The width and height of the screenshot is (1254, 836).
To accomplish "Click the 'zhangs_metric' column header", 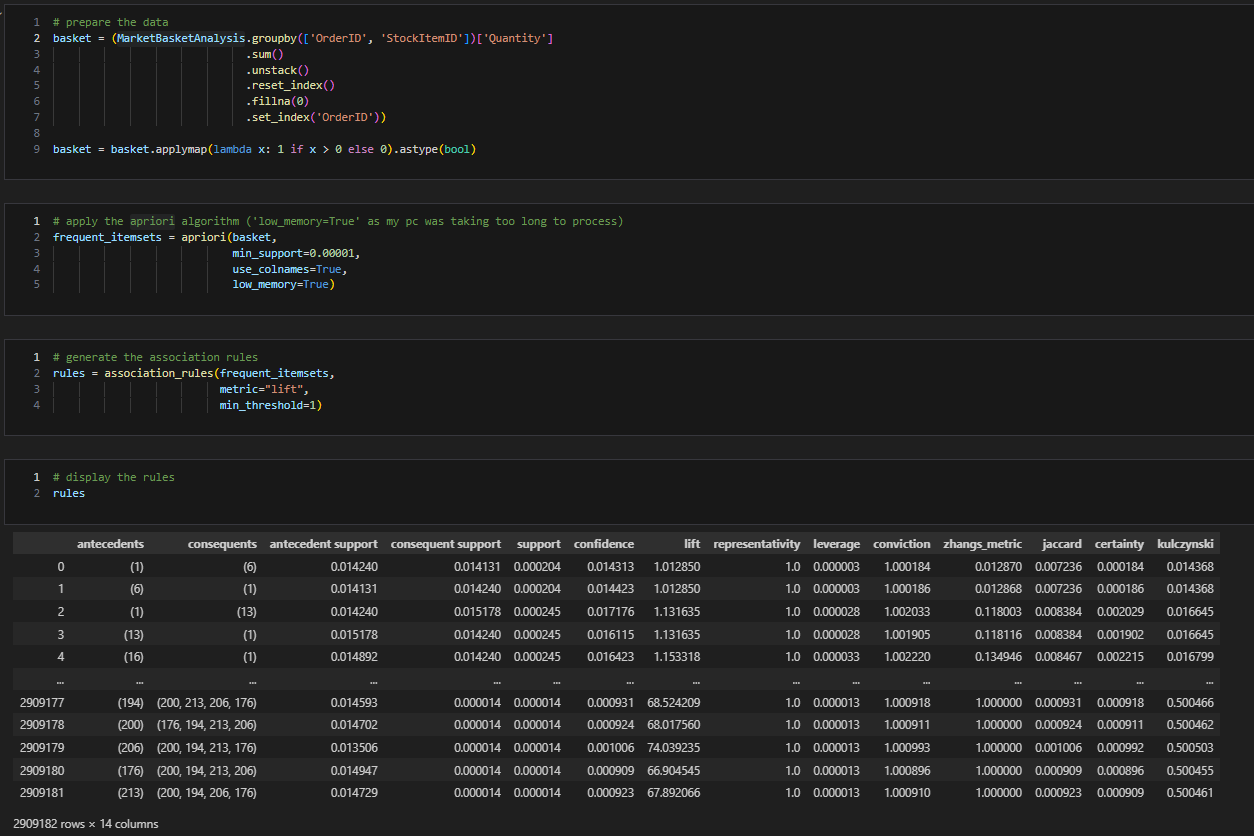I will (983, 544).
